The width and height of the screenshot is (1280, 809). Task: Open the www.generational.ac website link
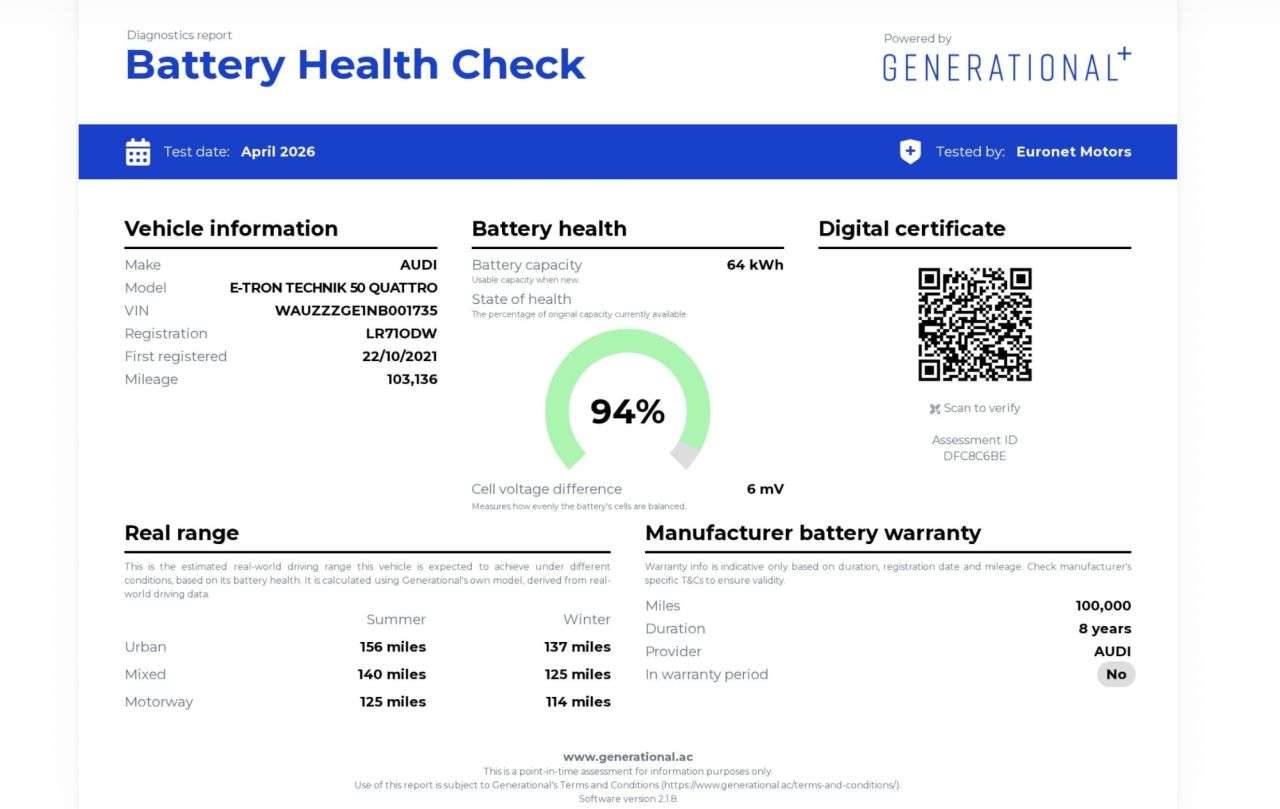tap(627, 757)
